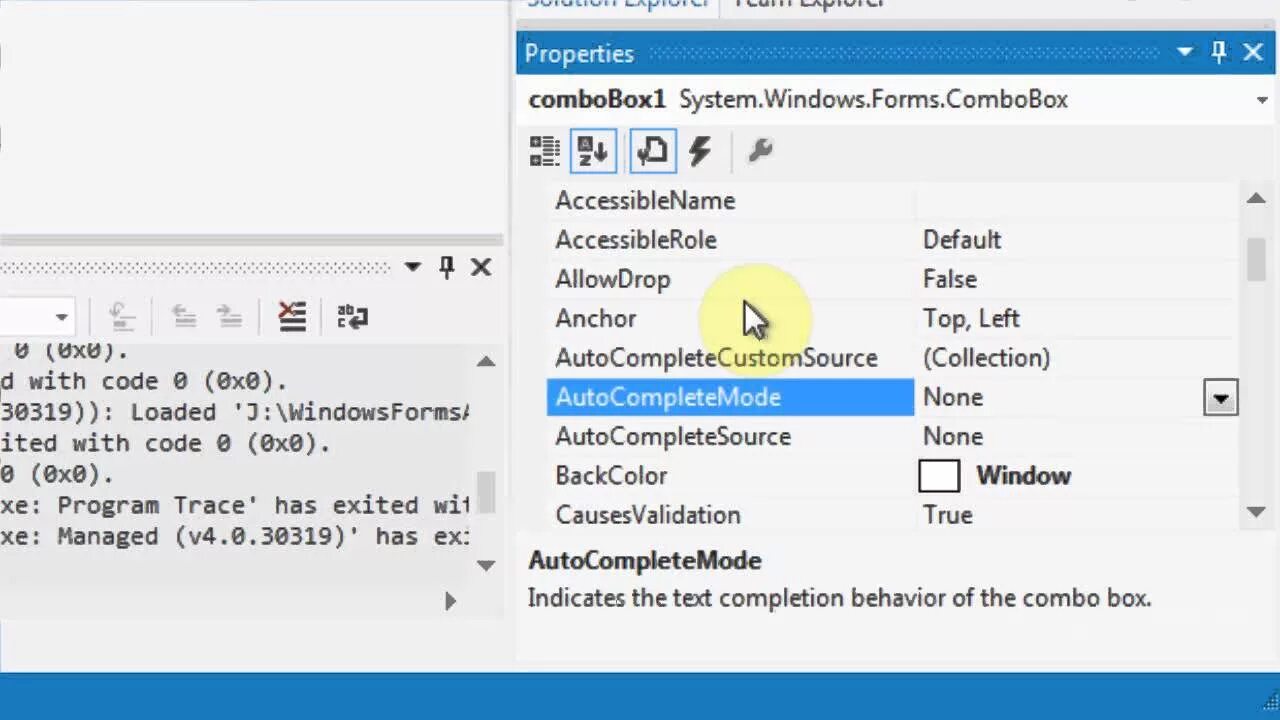Image resolution: width=1280 pixels, height=720 pixels.
Task: Open the comboBox1 object selector dropdown
Action: point(1261,100)
